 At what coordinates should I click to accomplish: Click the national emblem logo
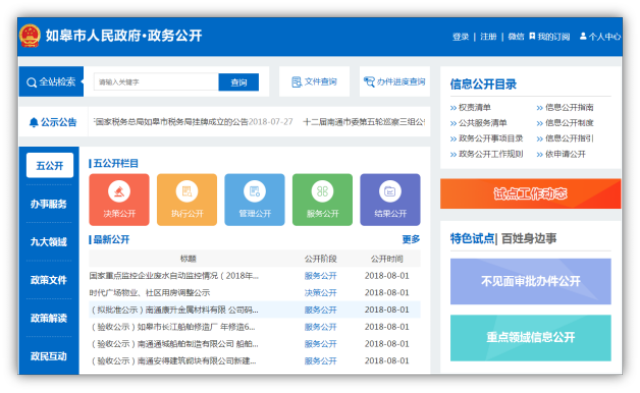(x=30, y=36)
